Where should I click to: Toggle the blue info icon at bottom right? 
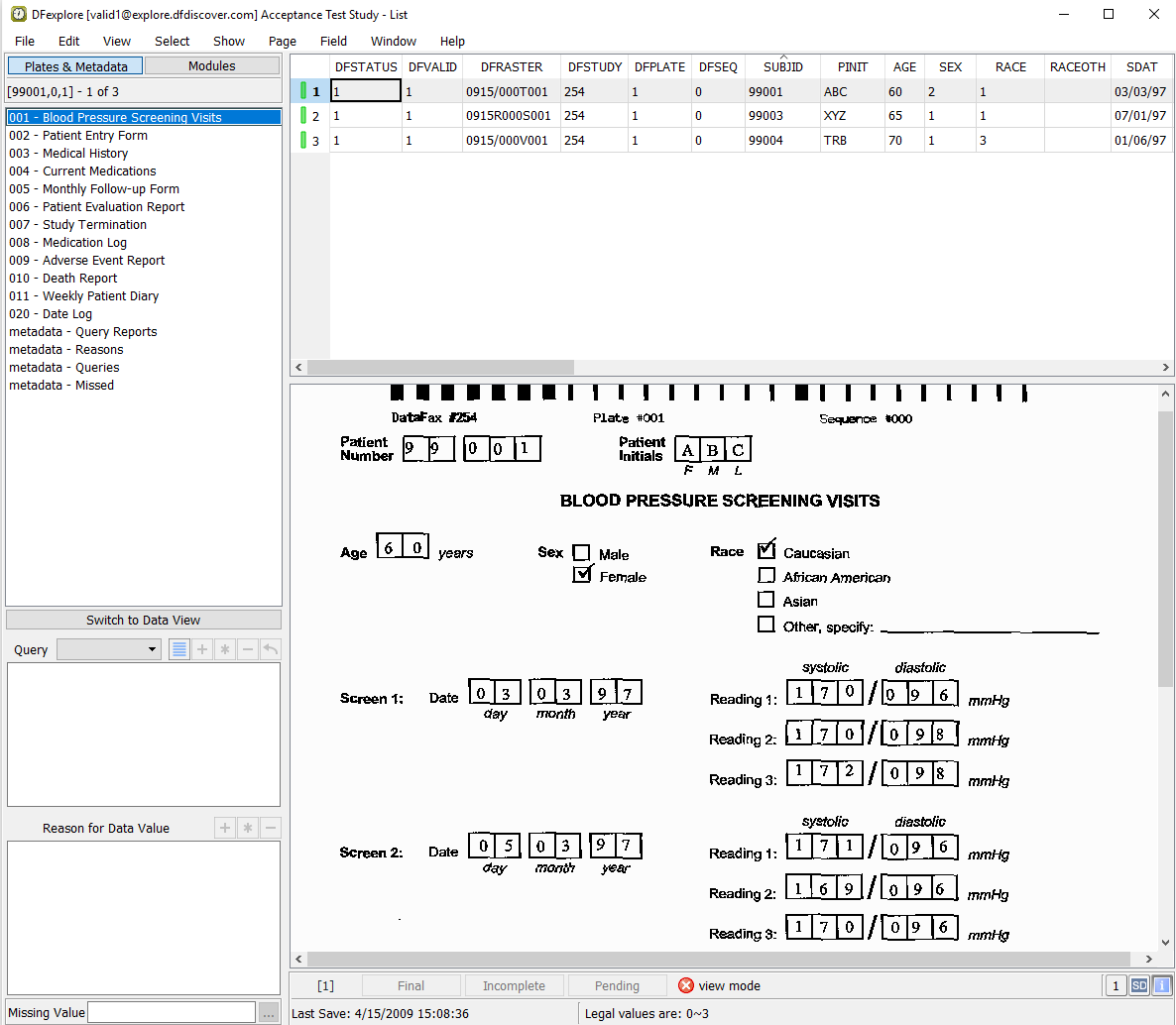pyautogui.click(x=1160, y=985)
